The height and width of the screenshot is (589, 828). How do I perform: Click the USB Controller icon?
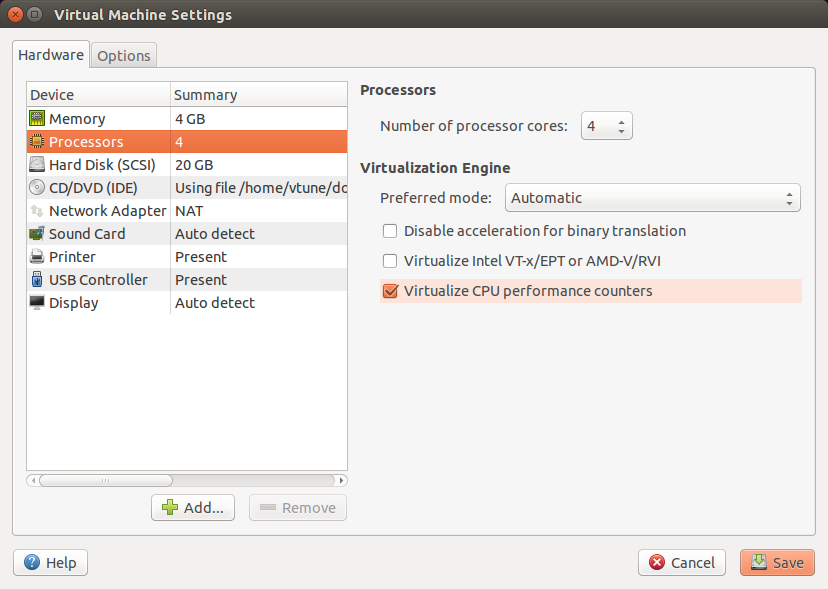point(37,280)
